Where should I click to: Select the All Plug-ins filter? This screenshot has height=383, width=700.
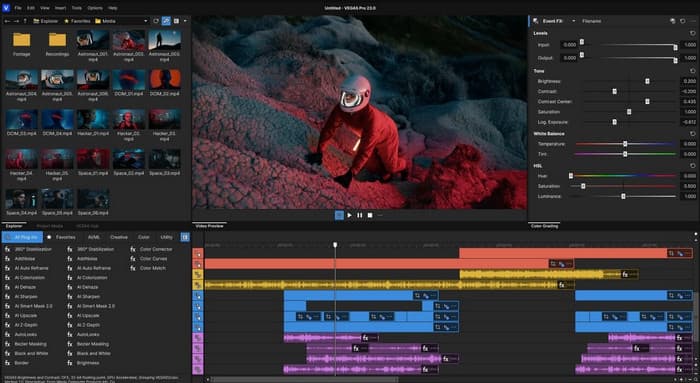22,237
